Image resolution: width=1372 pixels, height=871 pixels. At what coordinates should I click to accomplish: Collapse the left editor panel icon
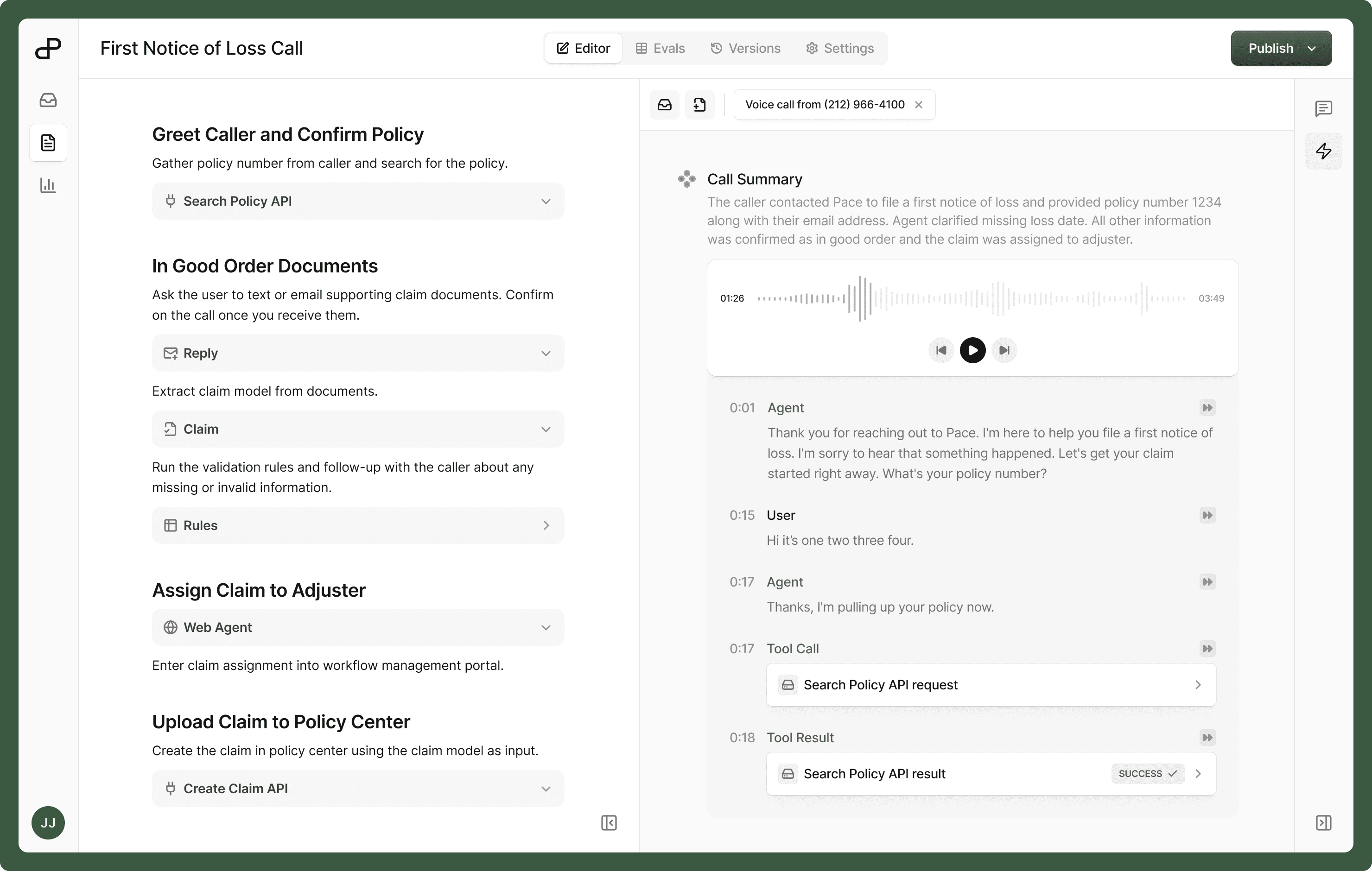point(609,822)
